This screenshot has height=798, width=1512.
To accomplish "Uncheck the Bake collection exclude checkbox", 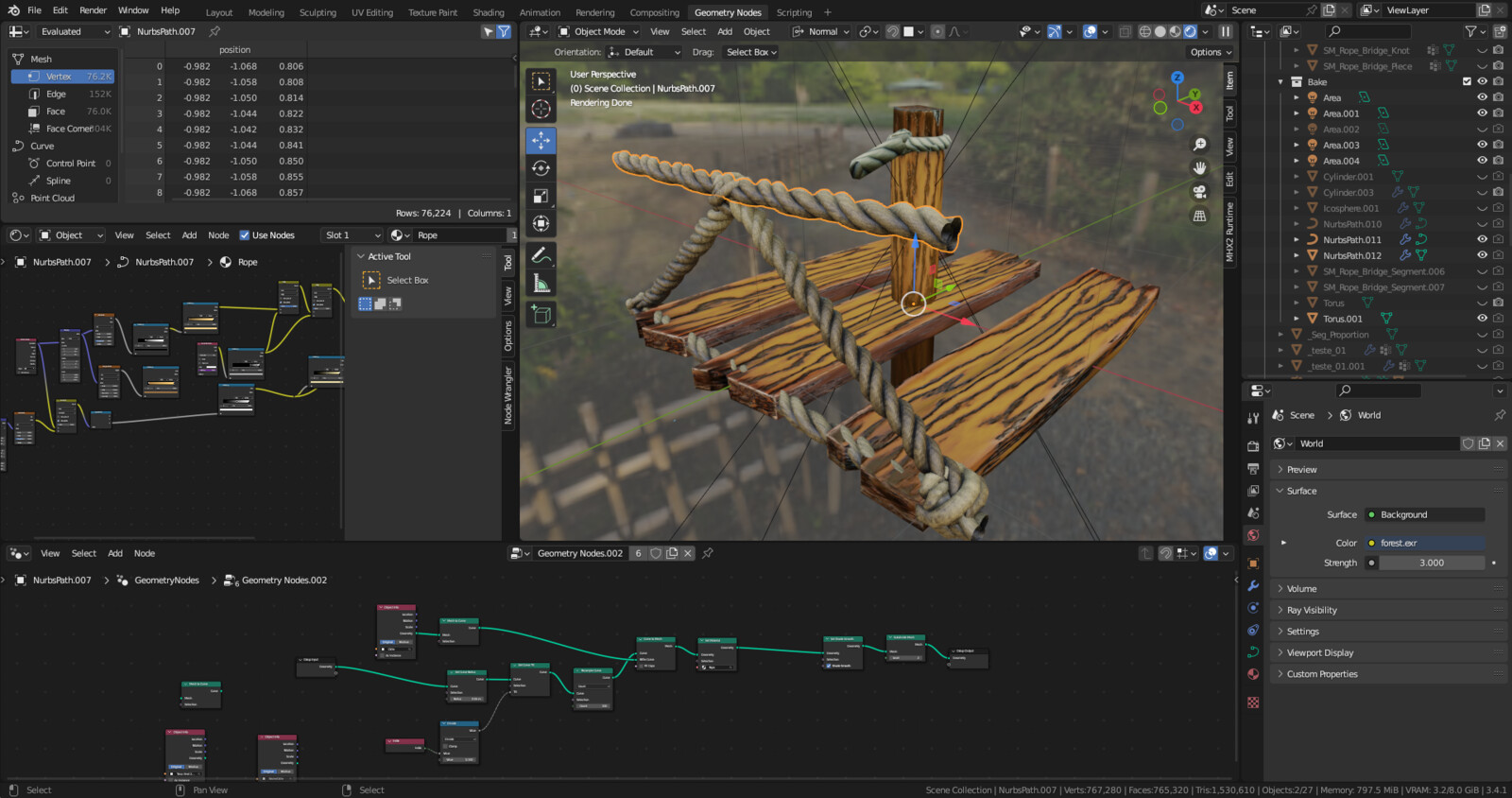I will click(1467, 82).
